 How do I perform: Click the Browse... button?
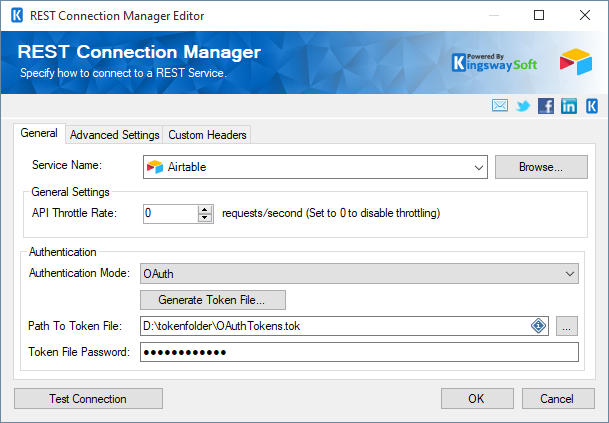pos(541,167)
